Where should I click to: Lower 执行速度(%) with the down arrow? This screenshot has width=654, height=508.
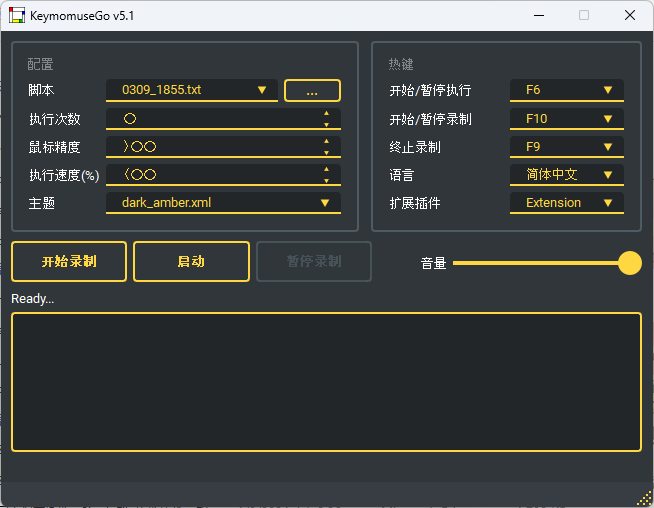coord(326,180)
